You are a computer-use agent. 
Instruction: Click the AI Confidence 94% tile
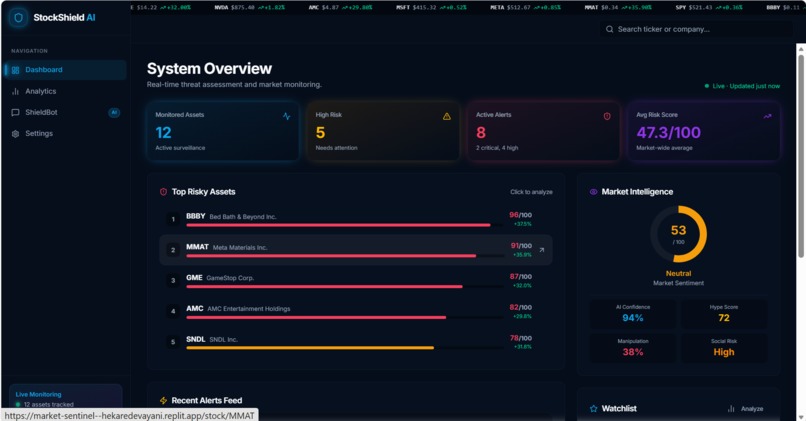click(633, 314)
